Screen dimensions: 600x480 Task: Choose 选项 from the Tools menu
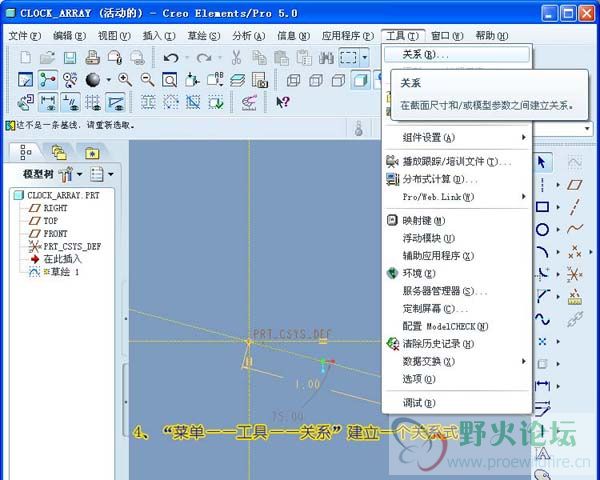point(457,379)
